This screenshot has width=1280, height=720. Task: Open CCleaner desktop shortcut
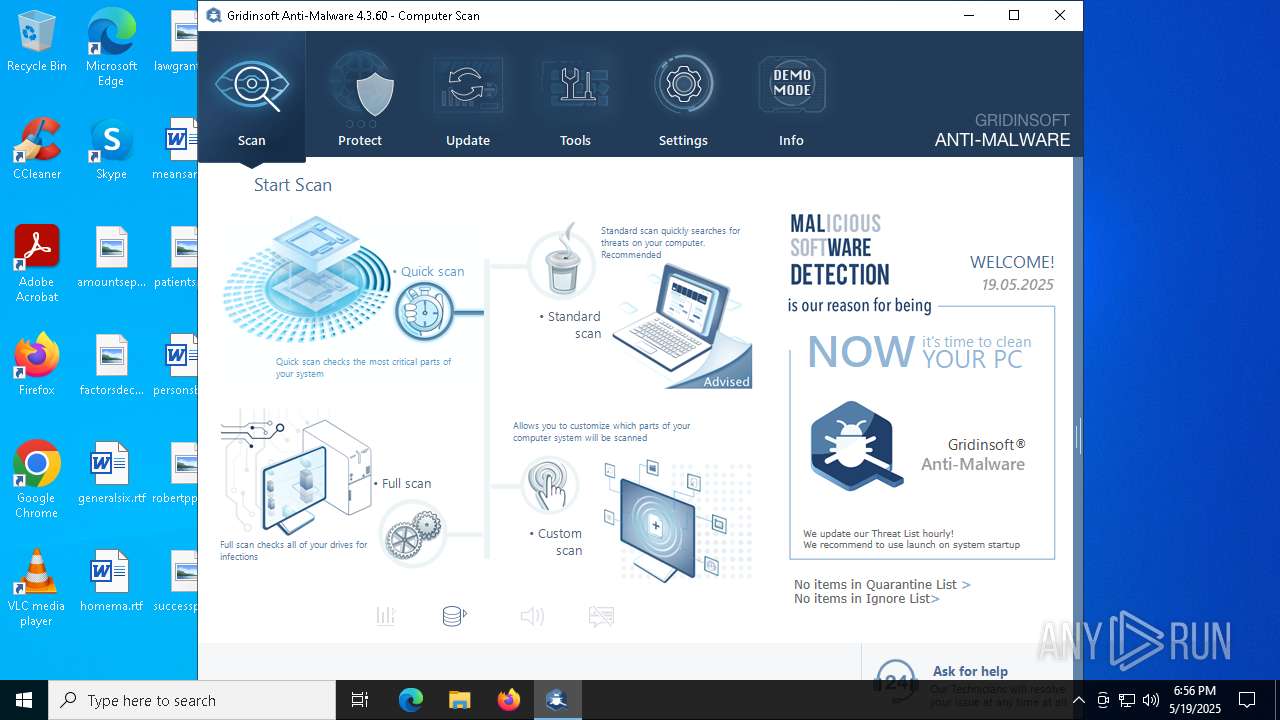(x=37, y=150)
